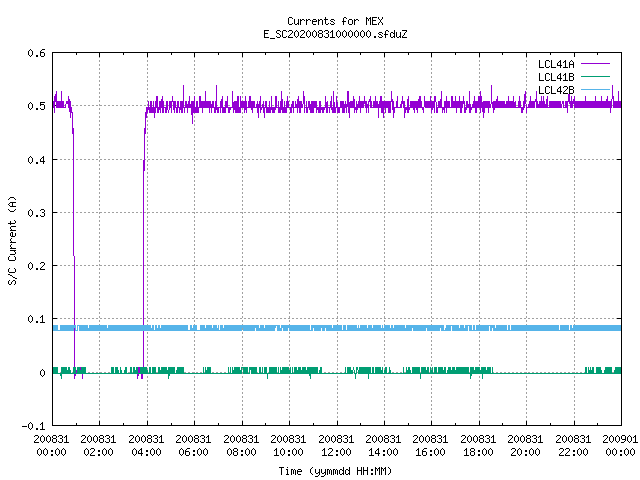Click the y-axis label 'S/C Current (A)'
The height and width of the screenshot is (480, 640).
coord(13,240)
